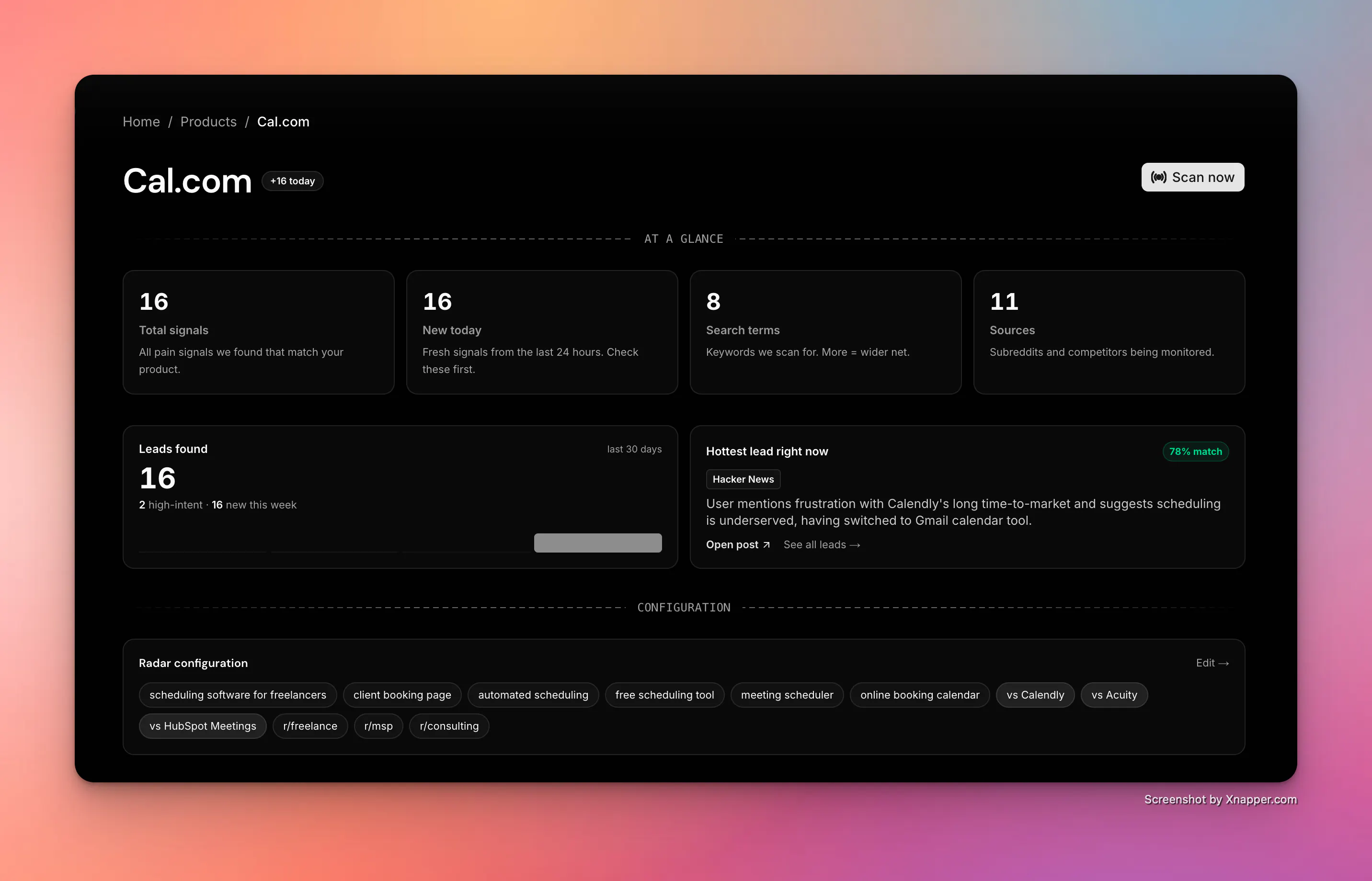1372x881 pixels.
Task: Select the Sources card
Action: point(1109,332)
